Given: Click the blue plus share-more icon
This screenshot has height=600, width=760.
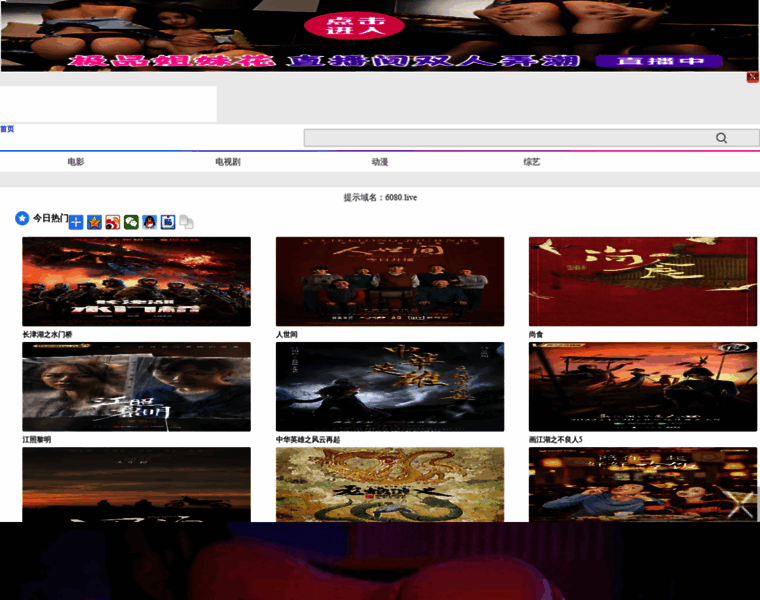Looking at the screenshot, I should click(76, 222).
